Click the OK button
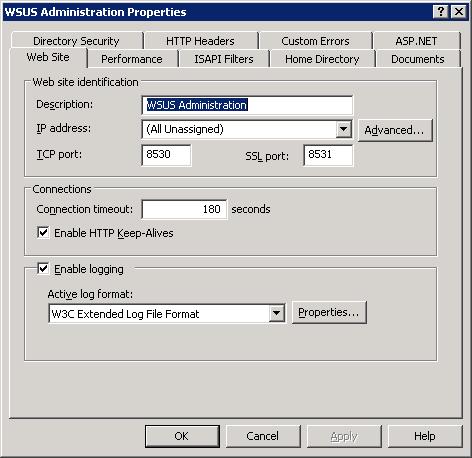 tap(182, 436)
